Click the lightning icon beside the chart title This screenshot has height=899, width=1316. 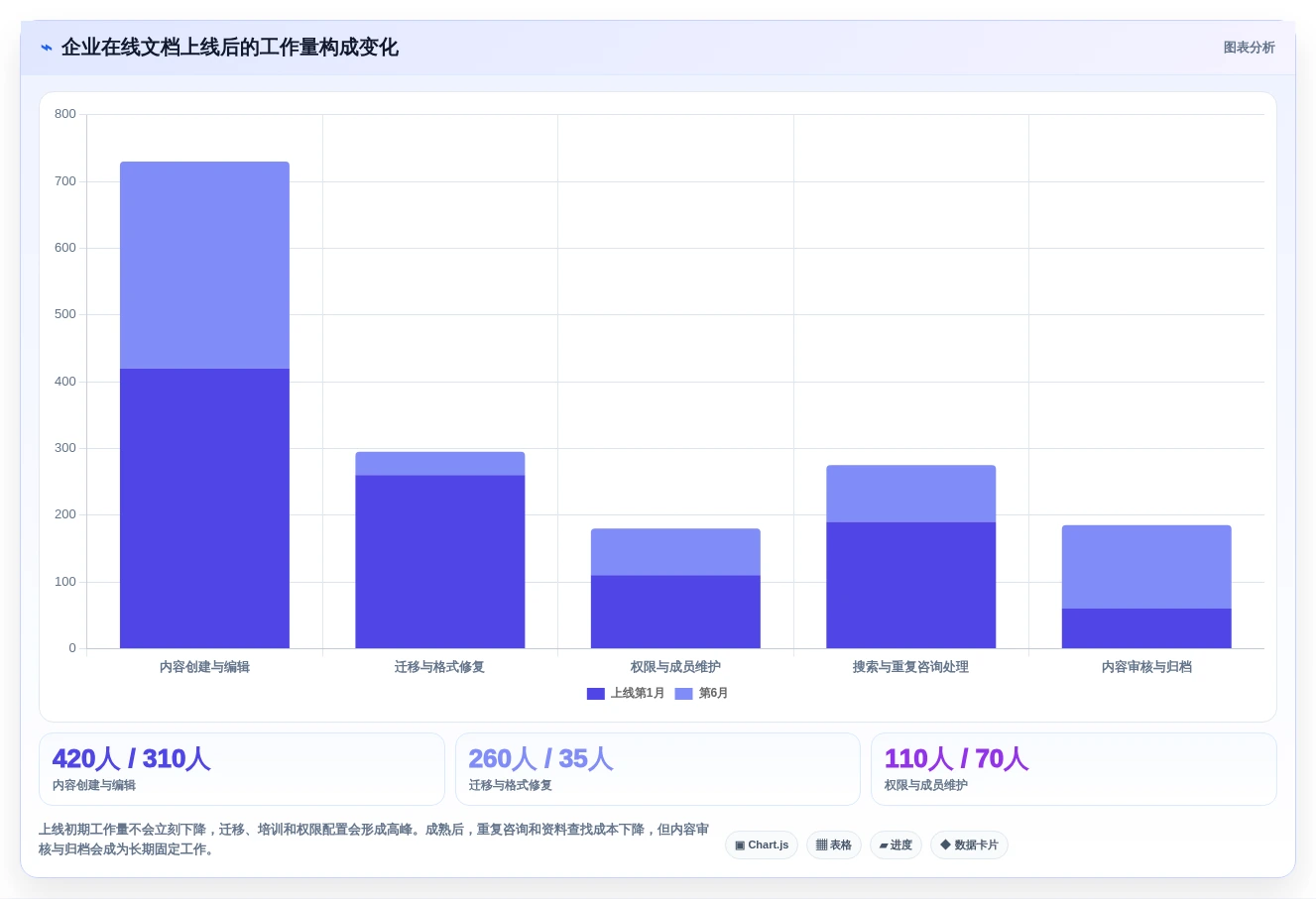click(47, 48)
